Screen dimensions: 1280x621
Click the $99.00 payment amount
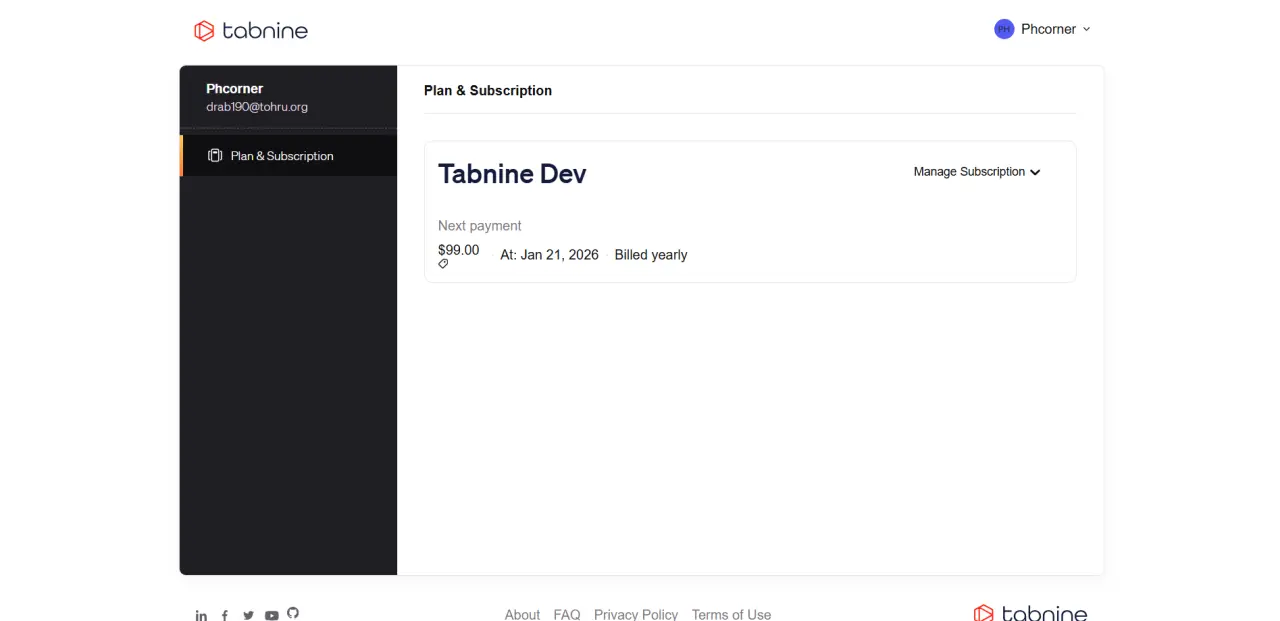coord(459,250)
